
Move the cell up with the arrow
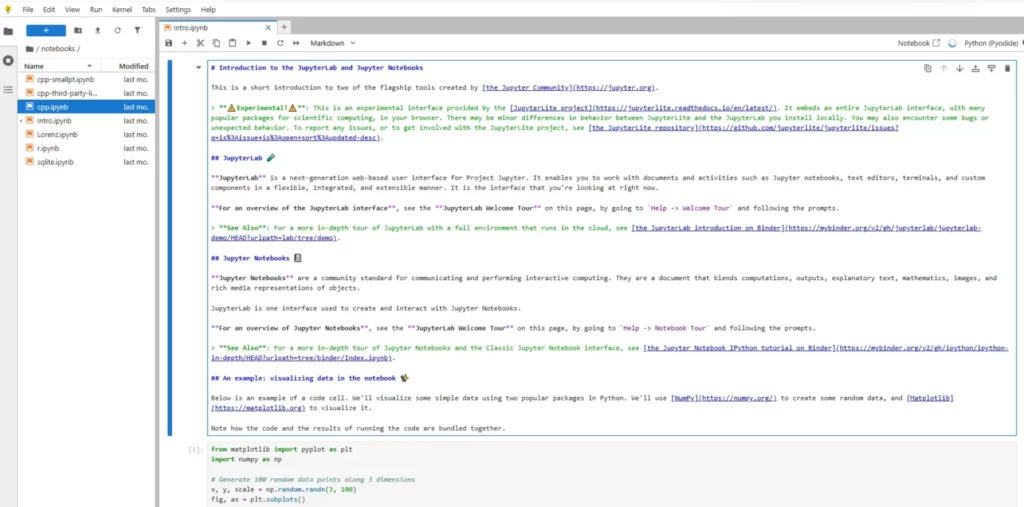coord(943,68)
